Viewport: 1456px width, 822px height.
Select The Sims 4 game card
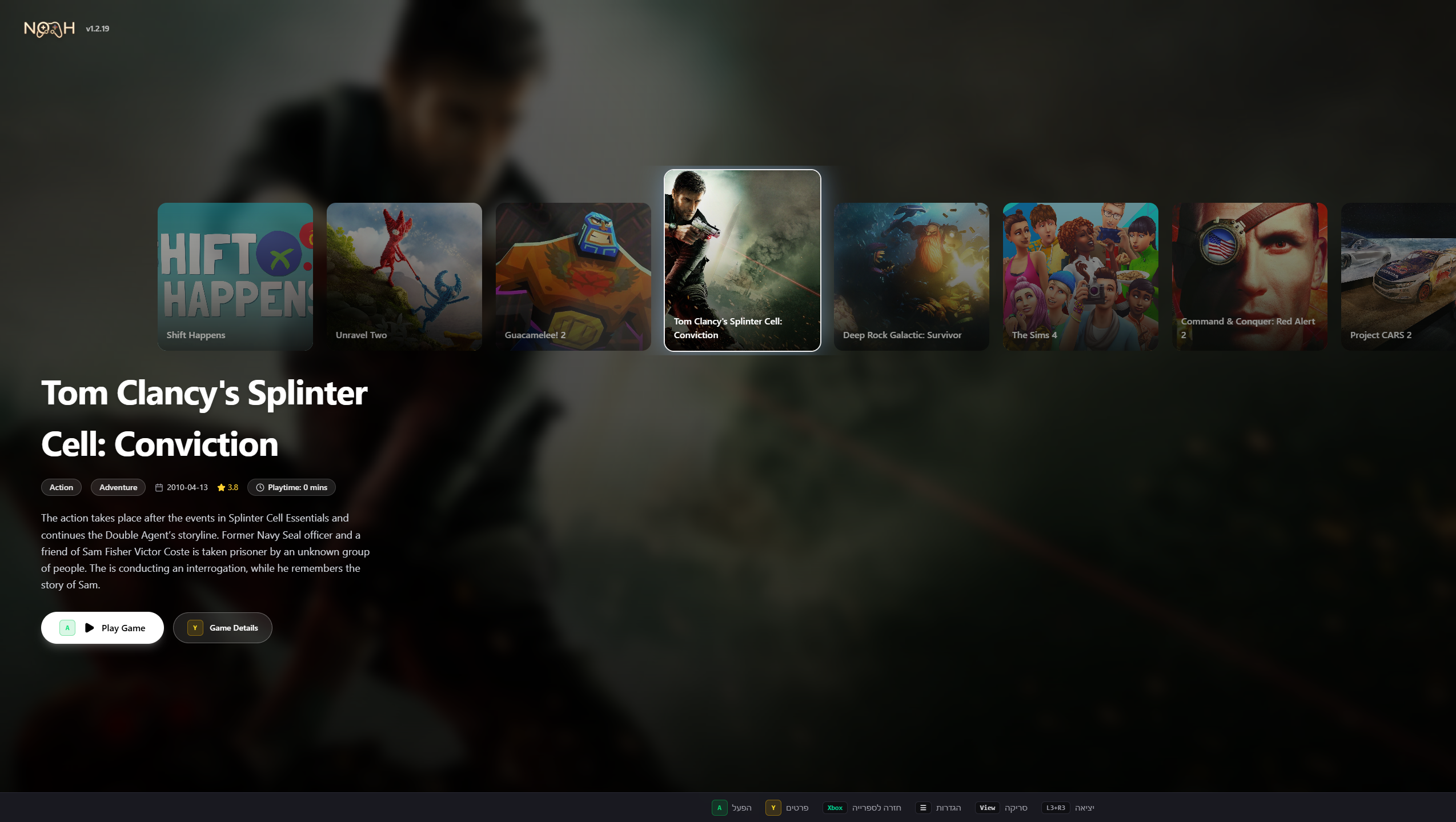click(1081, 276)
